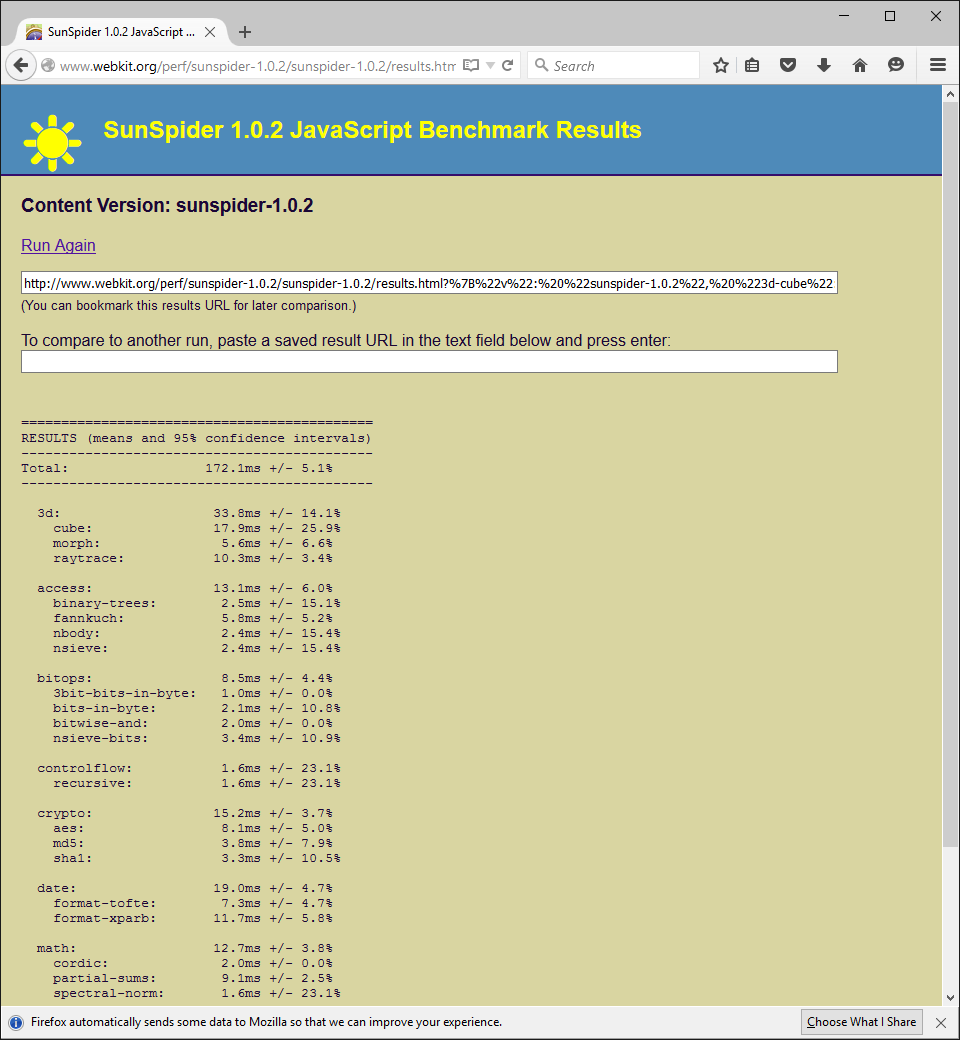Open the URL history dropdown arrow
This screenshot has width=960, height=1040.
[x=490, y=66]
